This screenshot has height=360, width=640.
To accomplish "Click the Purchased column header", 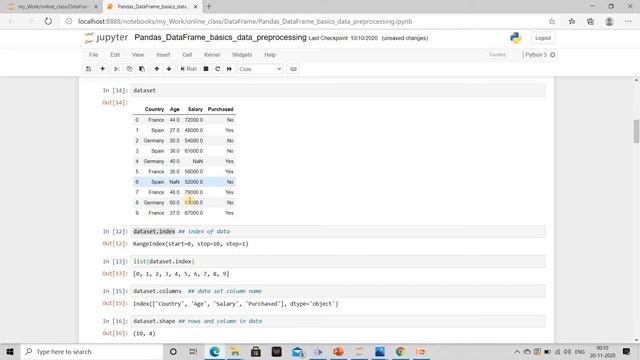I will (x=220, y=109).
